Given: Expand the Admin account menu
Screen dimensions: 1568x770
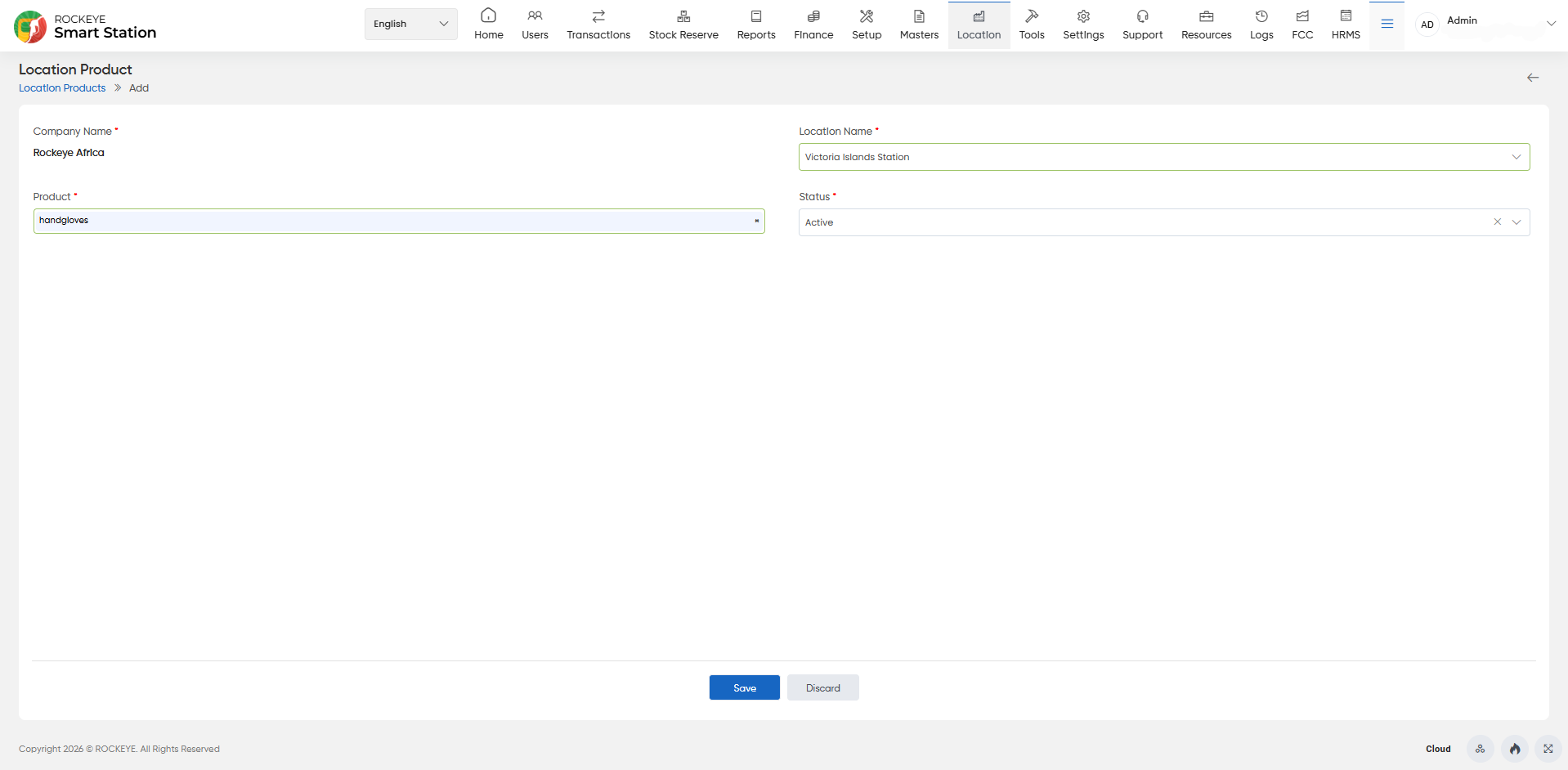Looking at the screenshot, I should point(1550,24).
